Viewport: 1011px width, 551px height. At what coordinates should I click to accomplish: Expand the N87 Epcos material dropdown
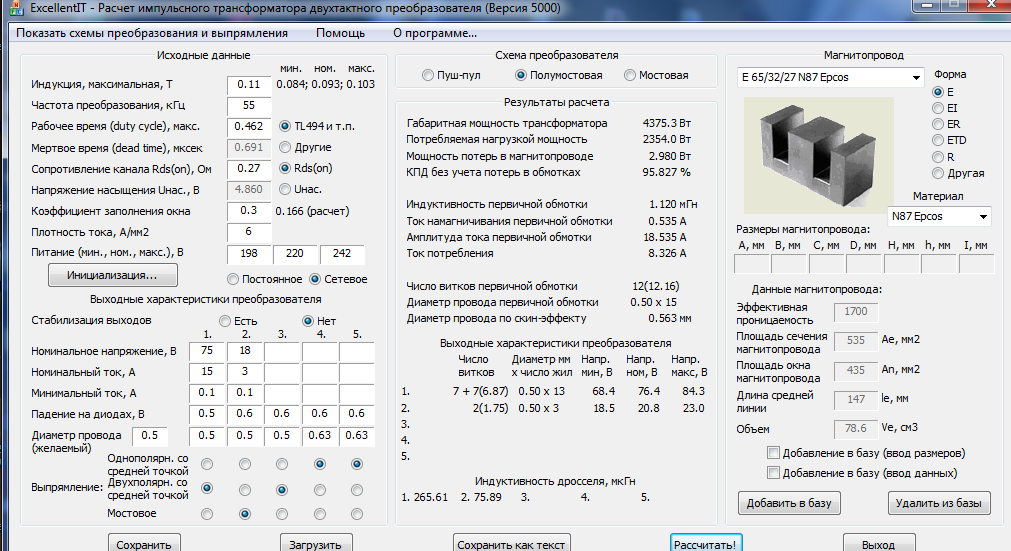[939, 217]
